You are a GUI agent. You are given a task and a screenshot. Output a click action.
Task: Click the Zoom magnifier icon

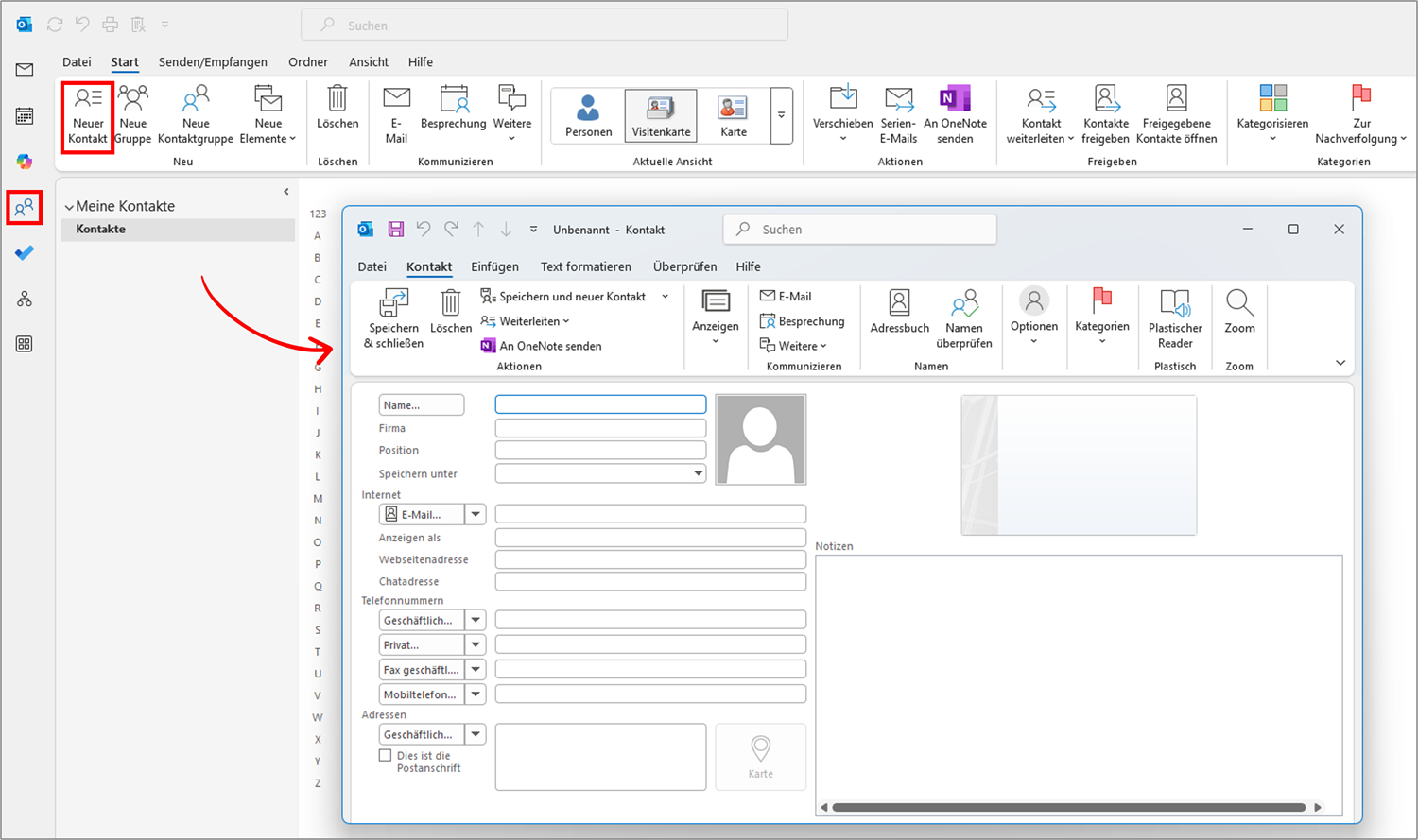pos(1238,303)
